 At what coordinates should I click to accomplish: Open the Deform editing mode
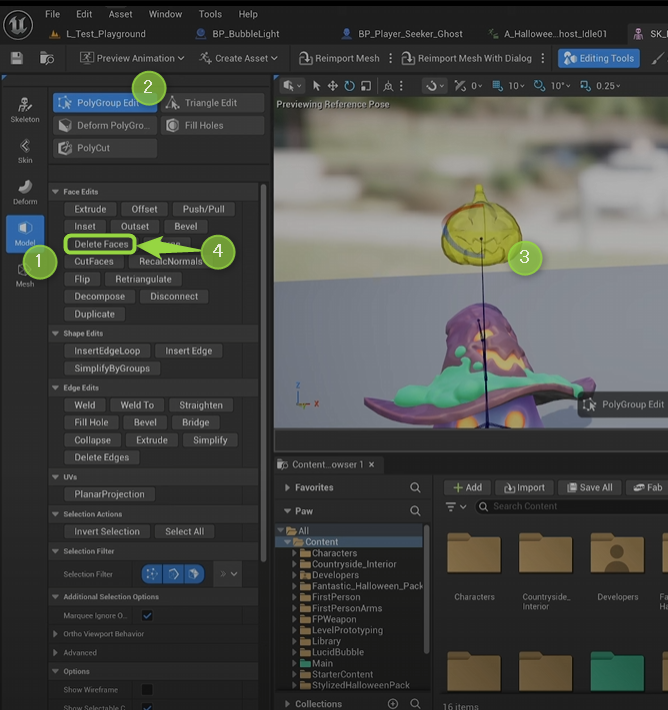25,192
